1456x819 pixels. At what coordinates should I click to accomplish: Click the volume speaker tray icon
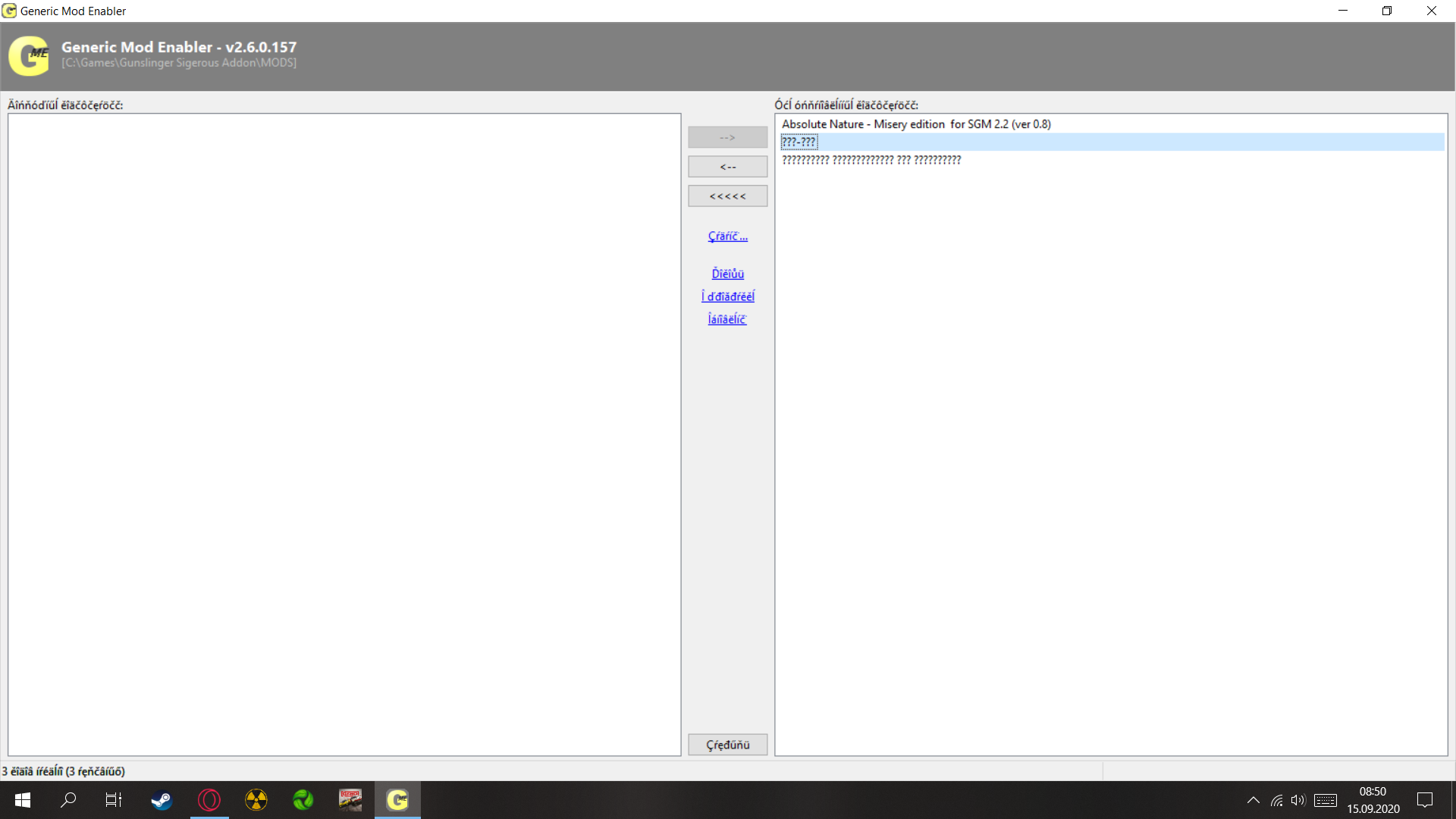point(1298,800)
